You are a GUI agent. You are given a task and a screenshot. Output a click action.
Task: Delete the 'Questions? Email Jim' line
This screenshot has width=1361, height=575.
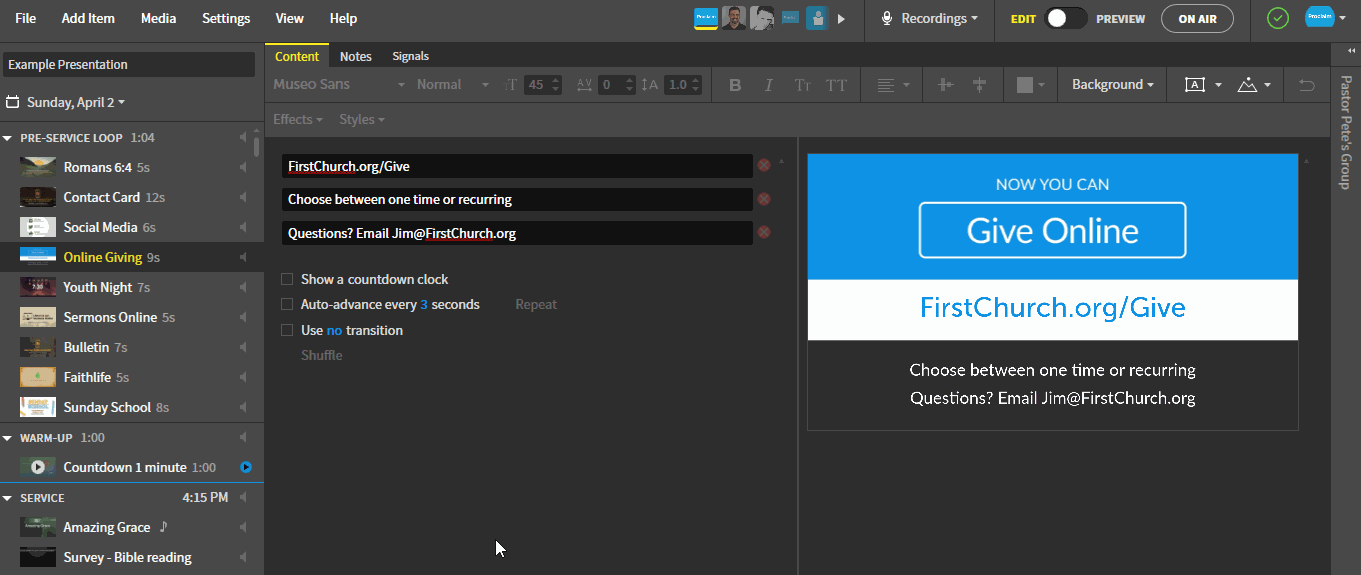click(764, 232)
